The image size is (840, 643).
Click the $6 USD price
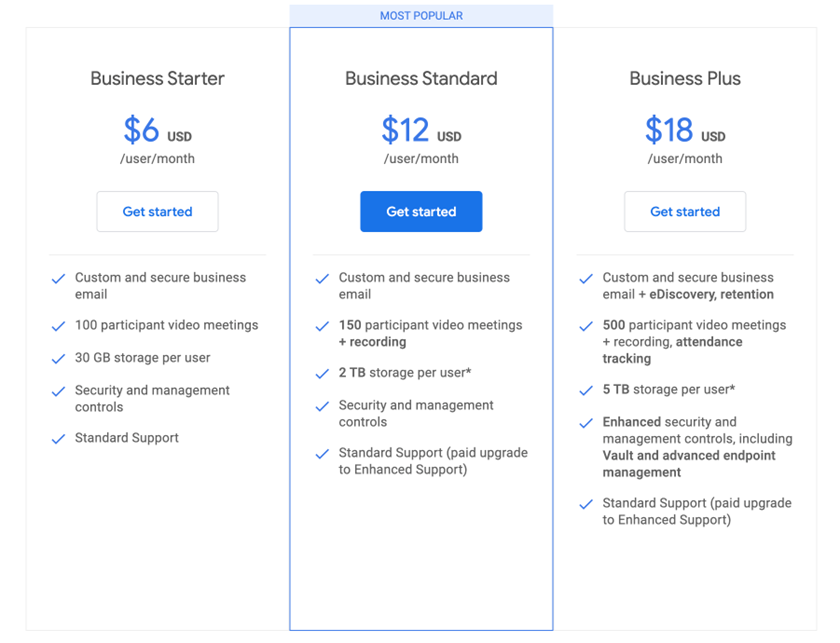(x=157, y=130)
